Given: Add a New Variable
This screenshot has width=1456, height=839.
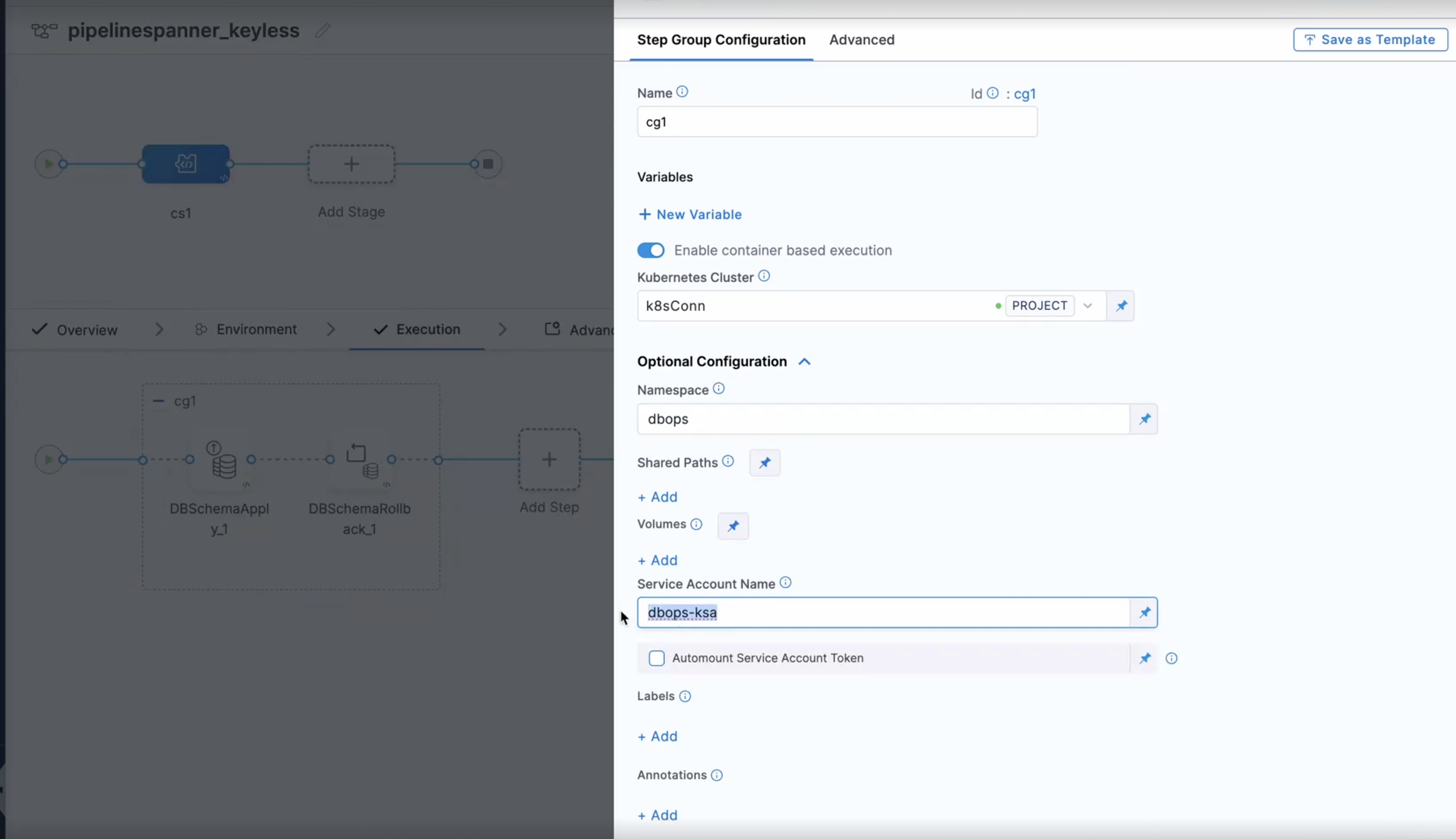Looking at the screenshot, I should [x=689, y=214].
